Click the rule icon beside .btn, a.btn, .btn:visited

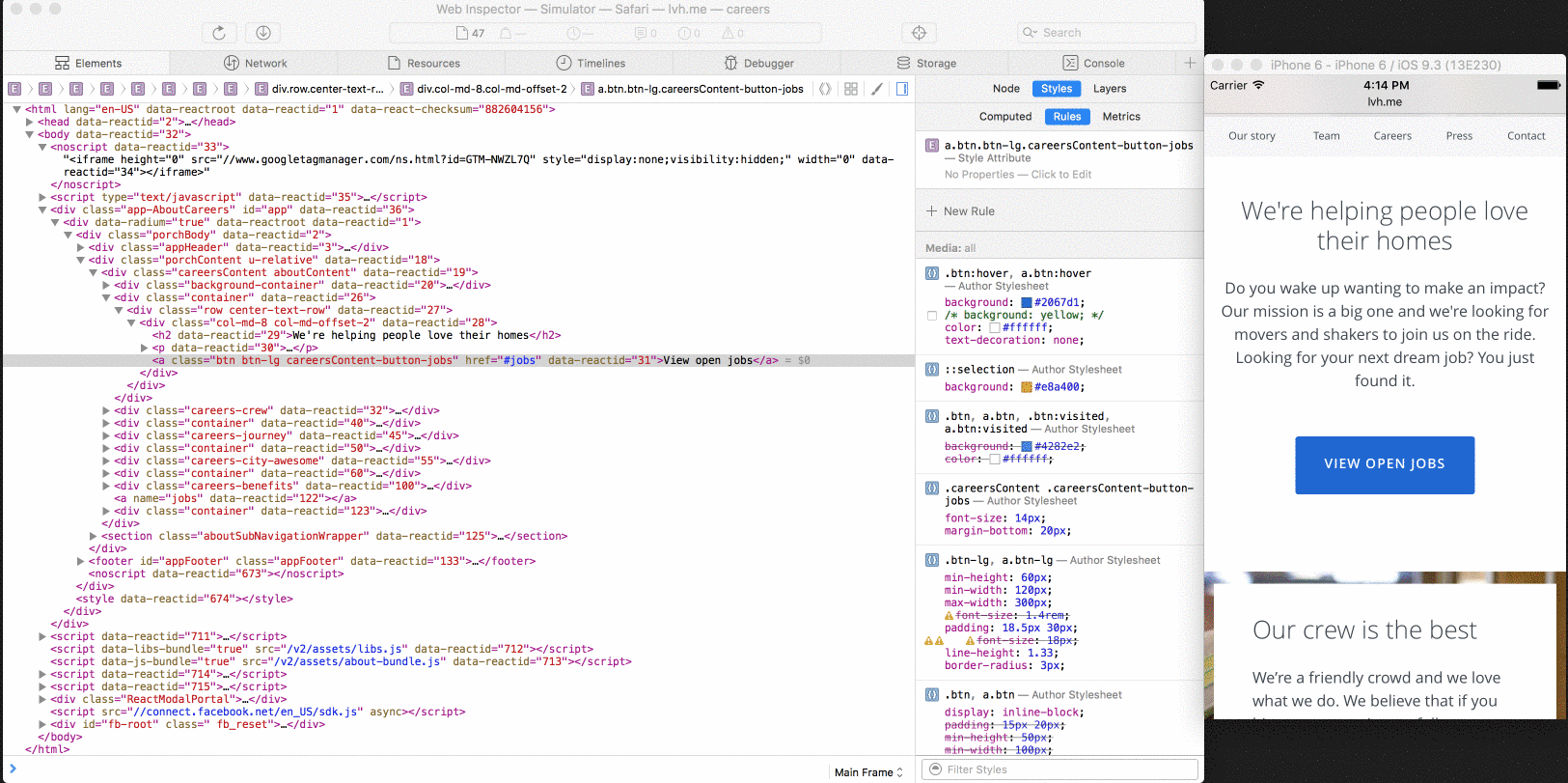[932, 416]
